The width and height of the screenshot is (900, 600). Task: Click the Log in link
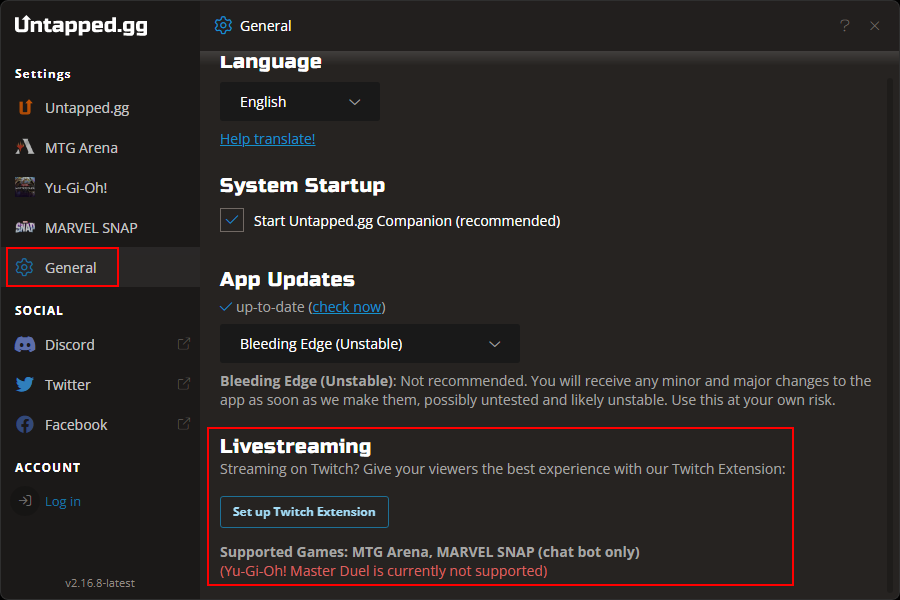point(63,501)
